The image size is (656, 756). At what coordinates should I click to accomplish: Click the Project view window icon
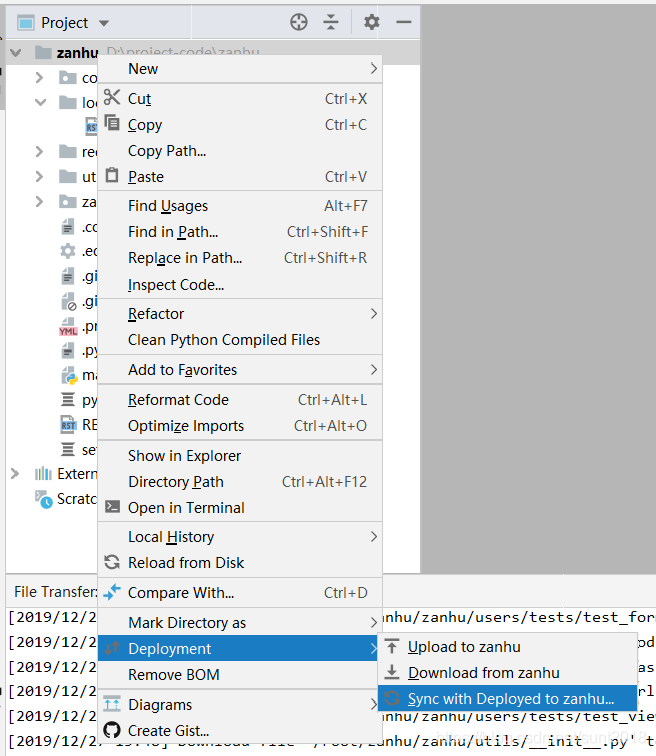[x=26, y=23]
